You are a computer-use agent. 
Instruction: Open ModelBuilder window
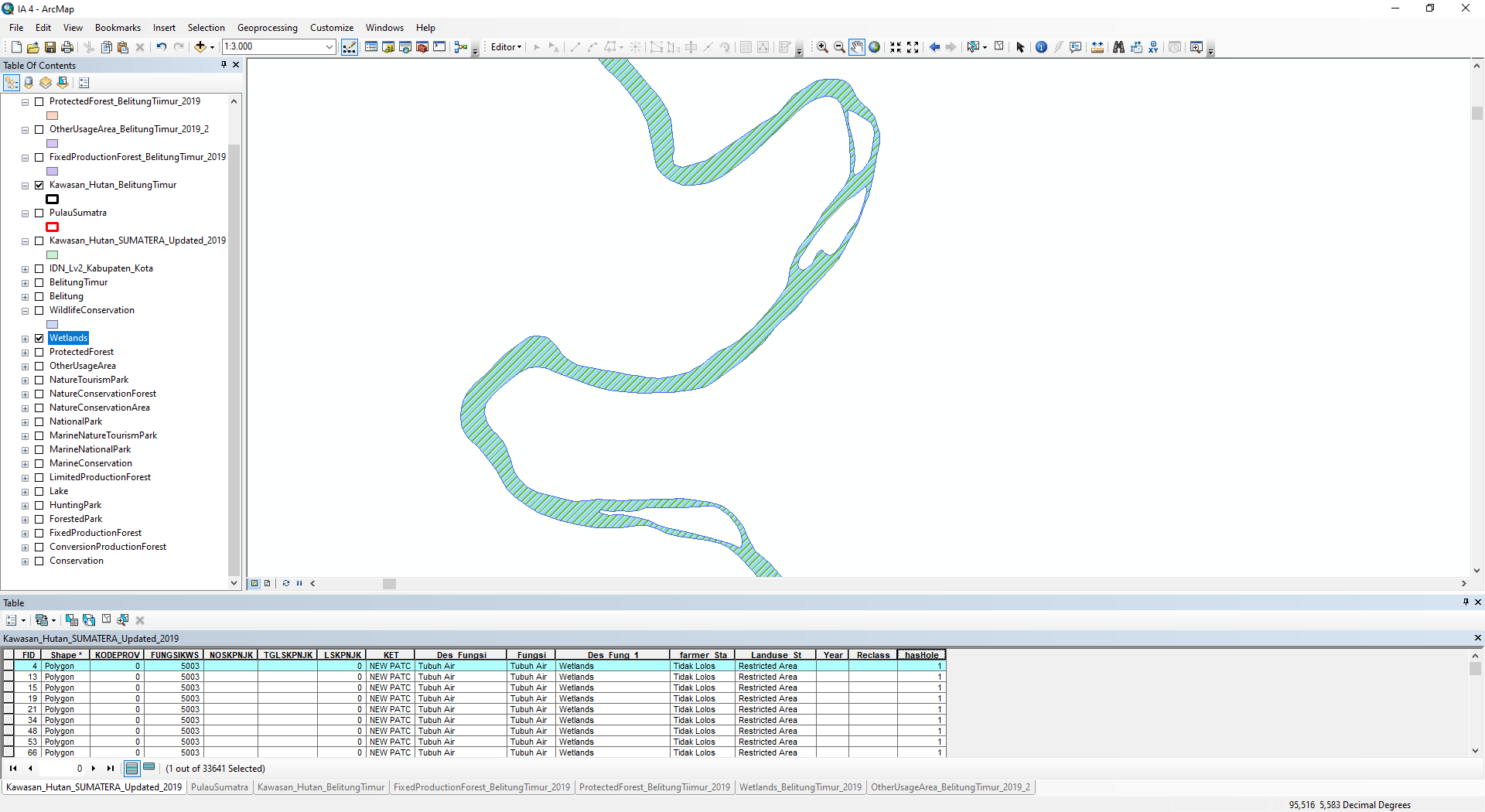(x=461, y=47)
